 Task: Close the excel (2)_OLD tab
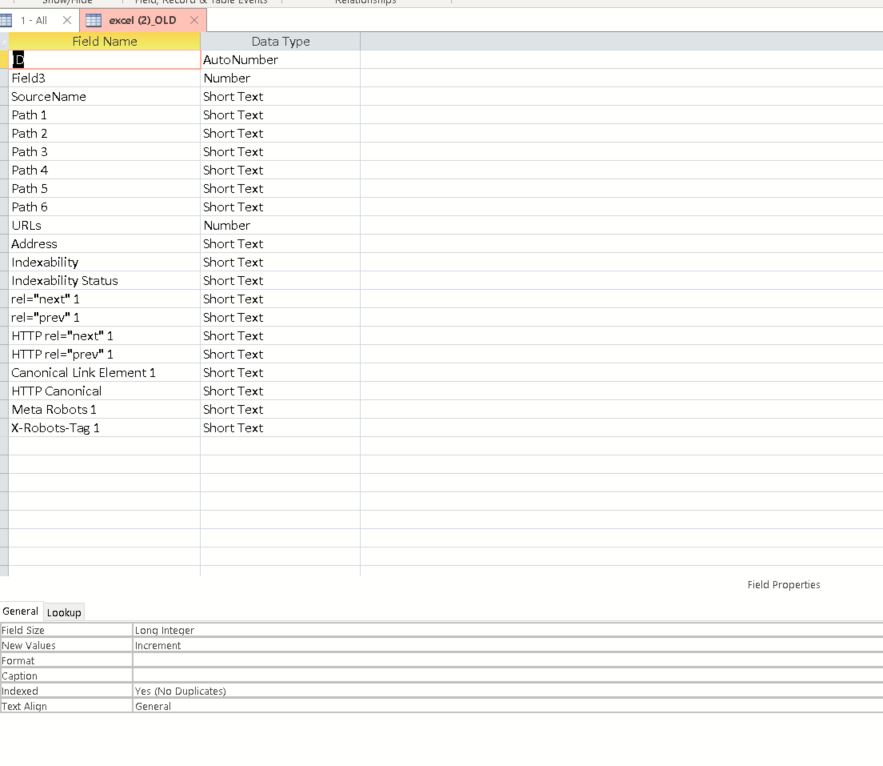point(194,20)
